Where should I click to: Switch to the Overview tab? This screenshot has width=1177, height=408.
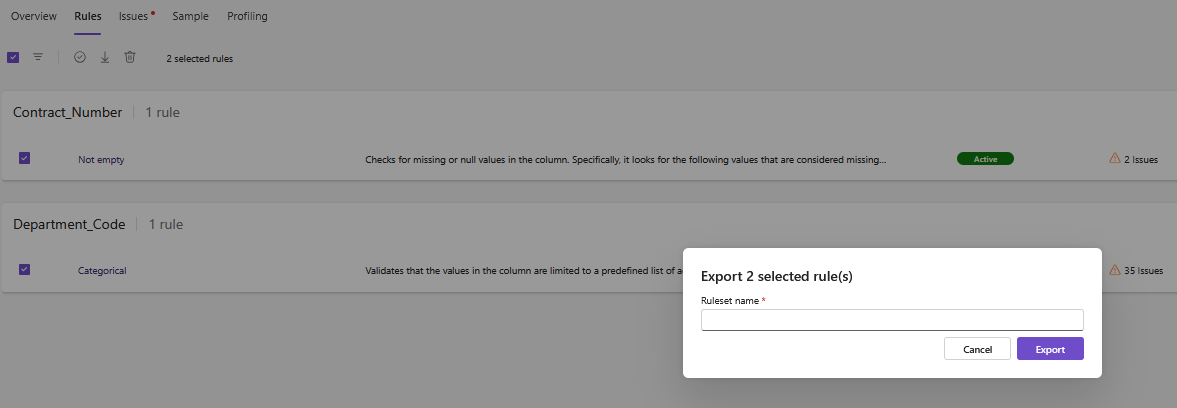[x=34, y=16]
